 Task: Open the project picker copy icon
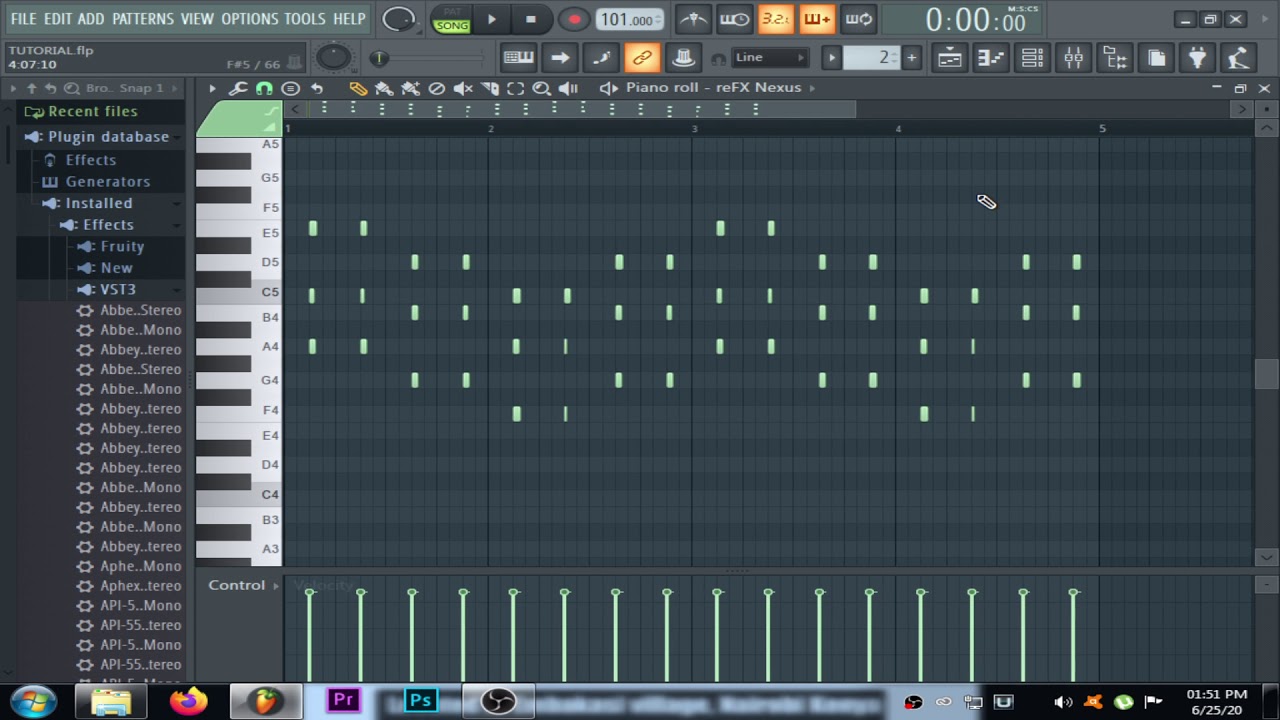tap(1156, 58)
